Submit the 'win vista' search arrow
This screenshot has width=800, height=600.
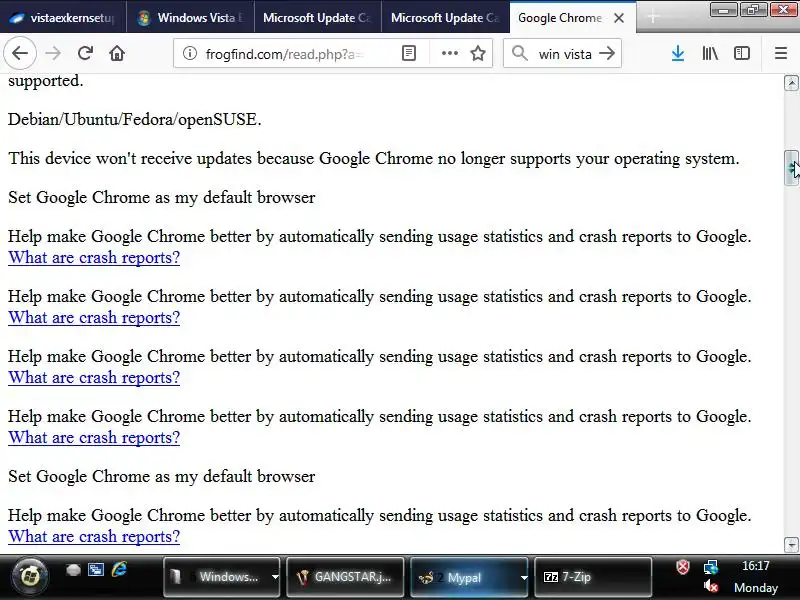click(x=607, y=53)
